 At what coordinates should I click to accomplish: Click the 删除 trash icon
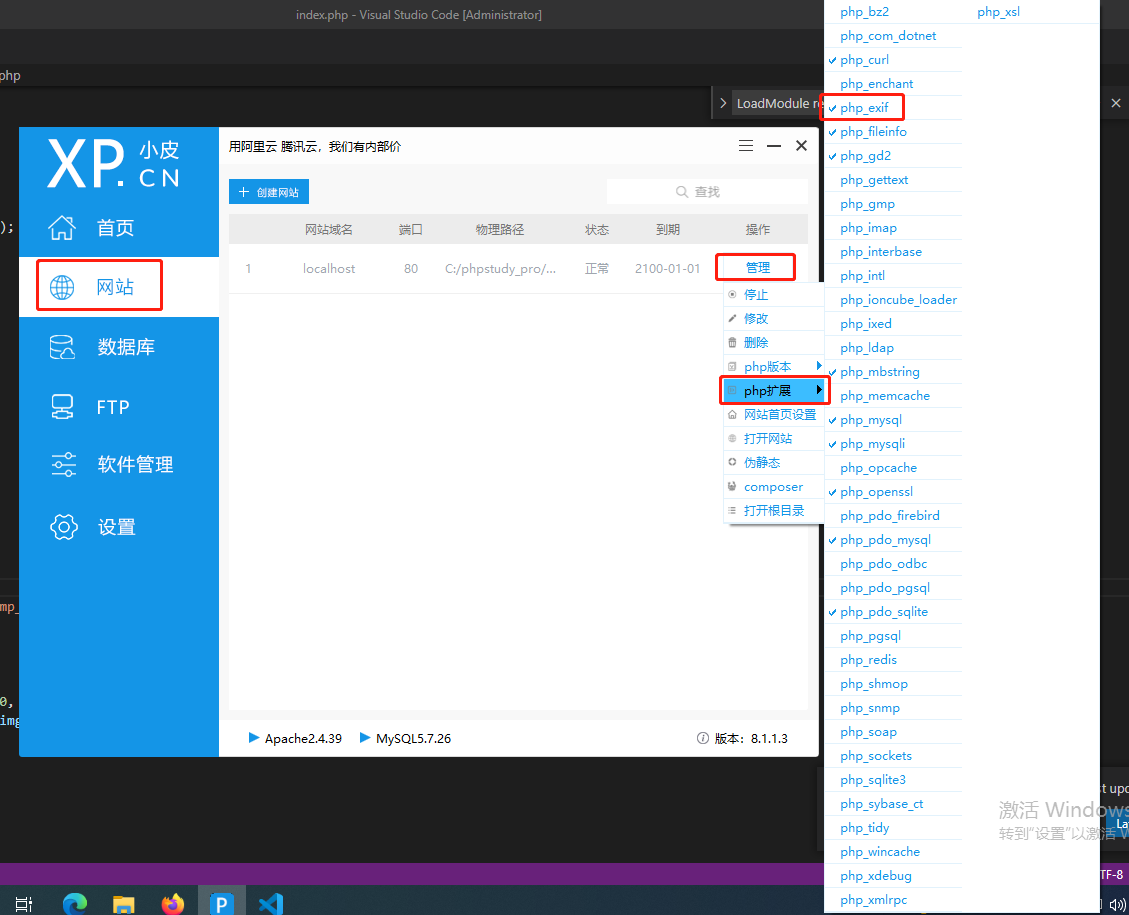(732, 343)
